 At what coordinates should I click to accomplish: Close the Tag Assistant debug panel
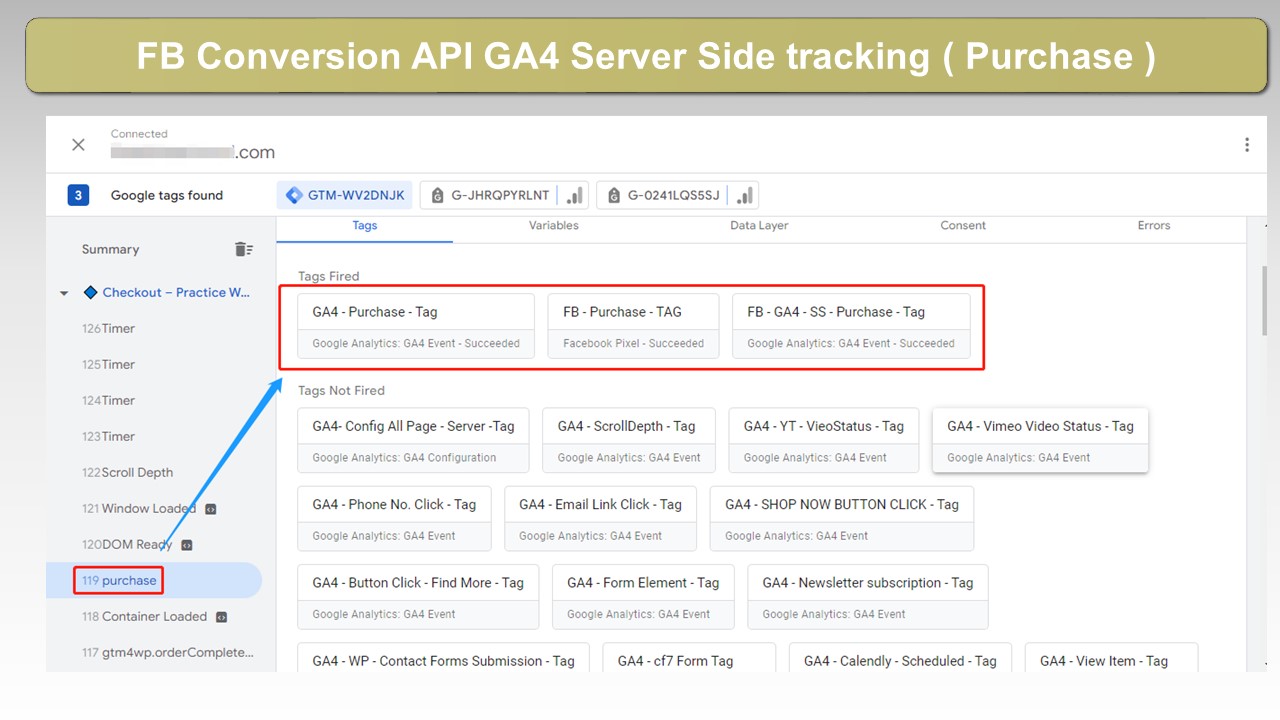coord(78,145)
